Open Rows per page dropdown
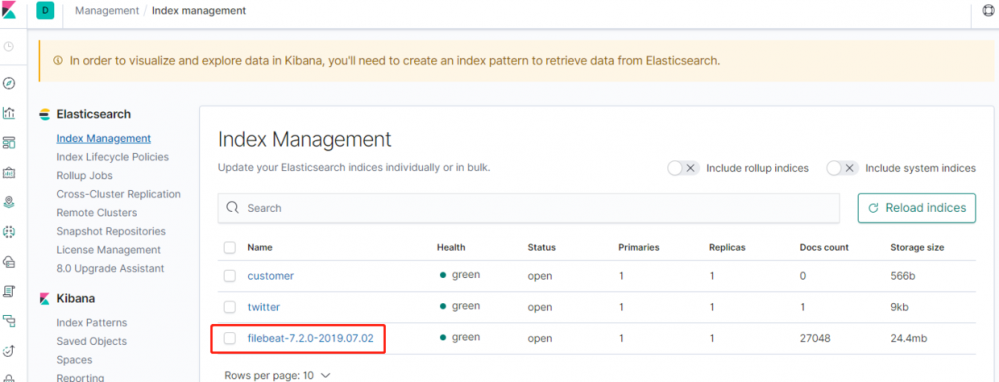 pyautogui.click(x=277, y=376)
